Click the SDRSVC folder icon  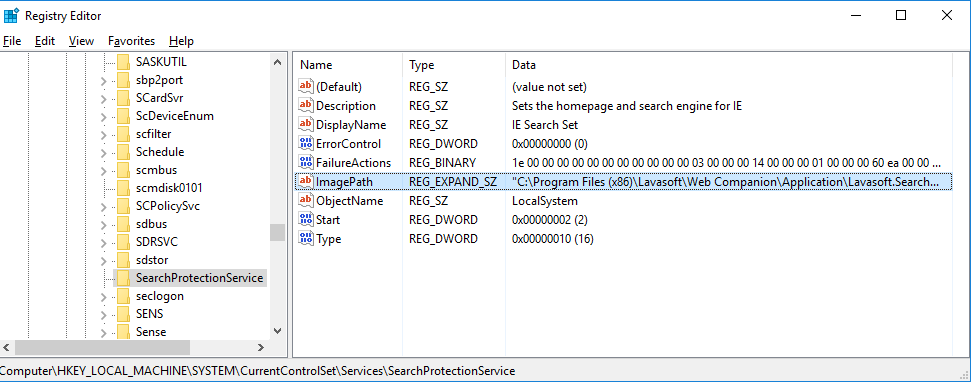pyautogui.click(x=123, y=241)
